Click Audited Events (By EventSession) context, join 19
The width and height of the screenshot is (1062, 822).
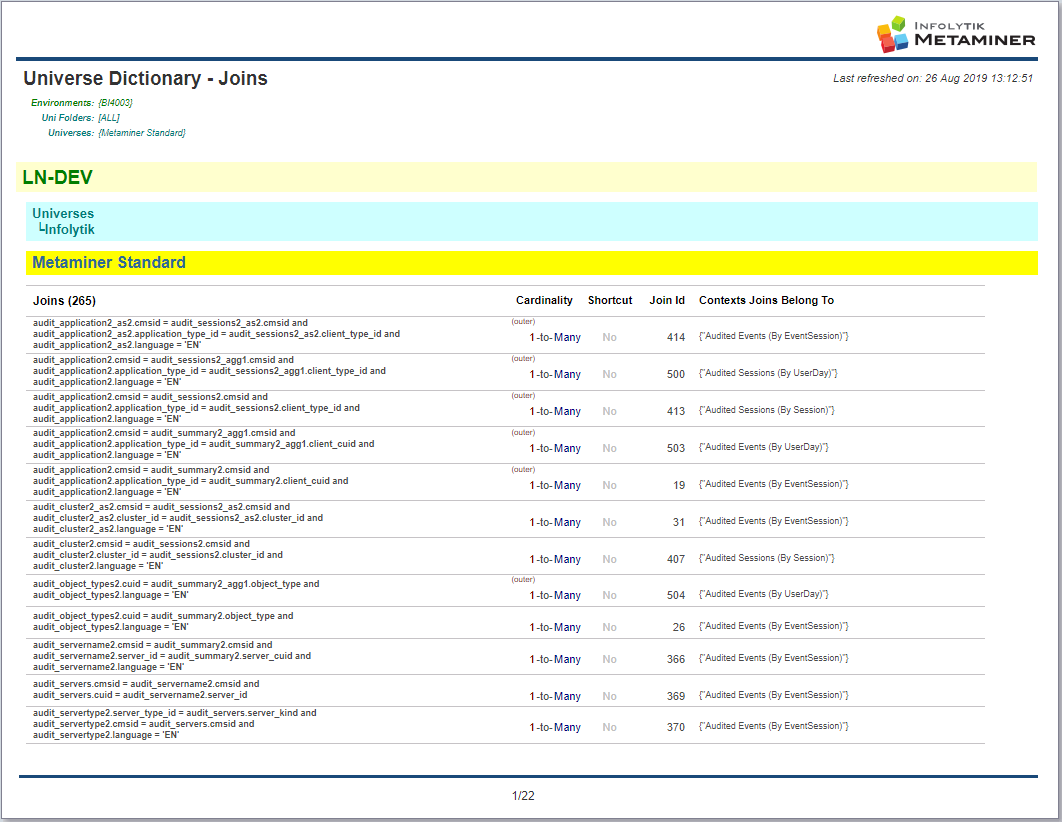(x=773, y=484)
